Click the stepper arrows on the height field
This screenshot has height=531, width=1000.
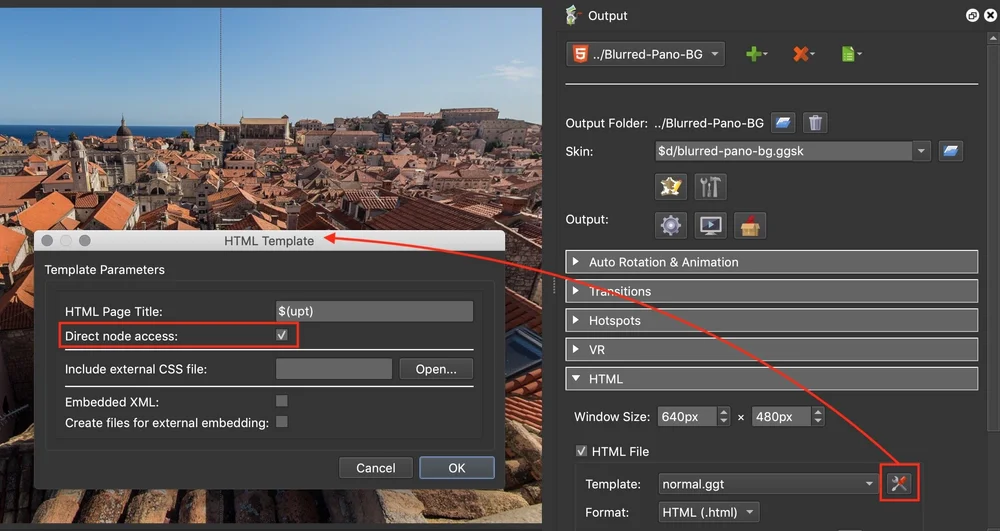click(x=818, y=416)
